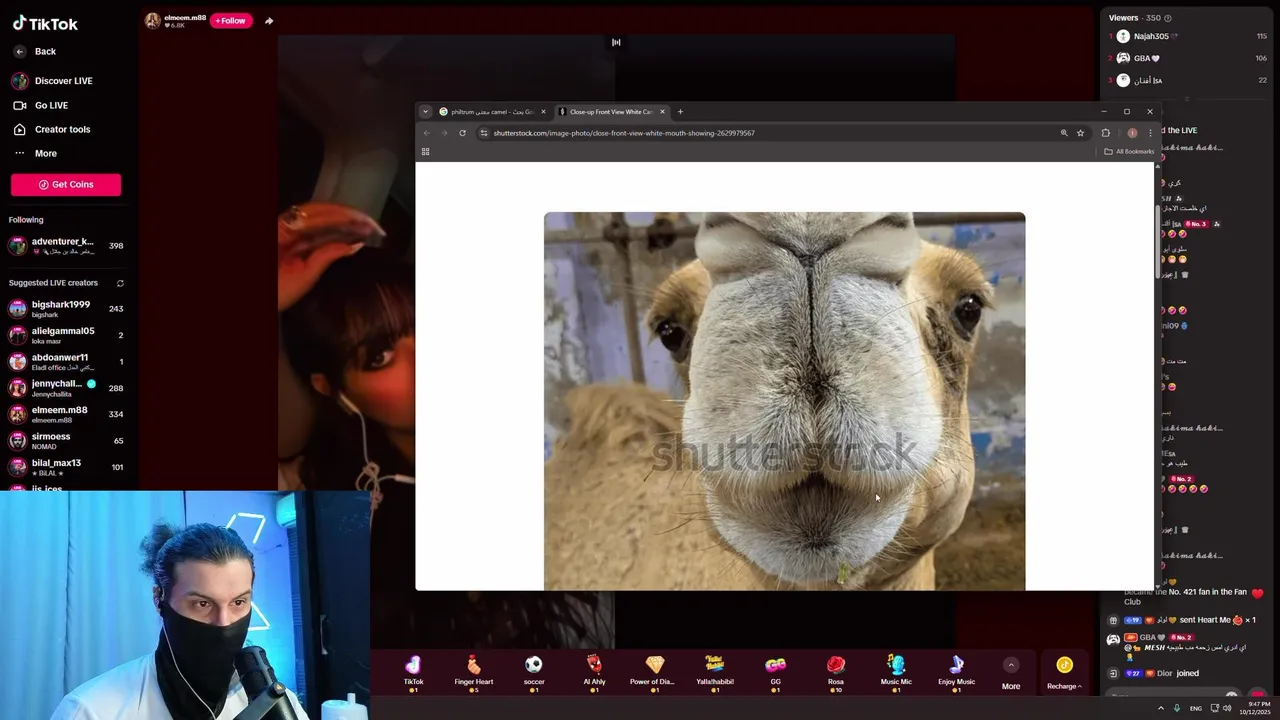Send the Finger Heart gift
The image size is (1280, 720).
coord(474,672)
